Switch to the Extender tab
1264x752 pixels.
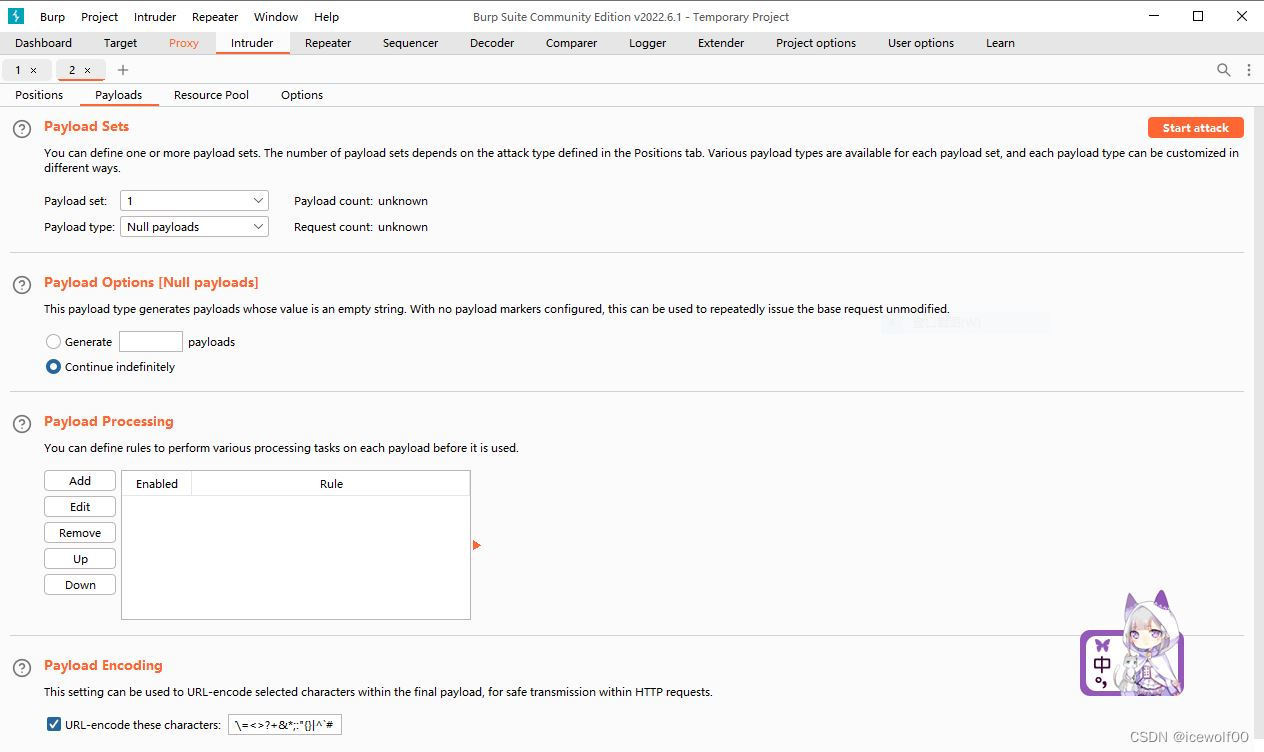[x=721, y=43]
